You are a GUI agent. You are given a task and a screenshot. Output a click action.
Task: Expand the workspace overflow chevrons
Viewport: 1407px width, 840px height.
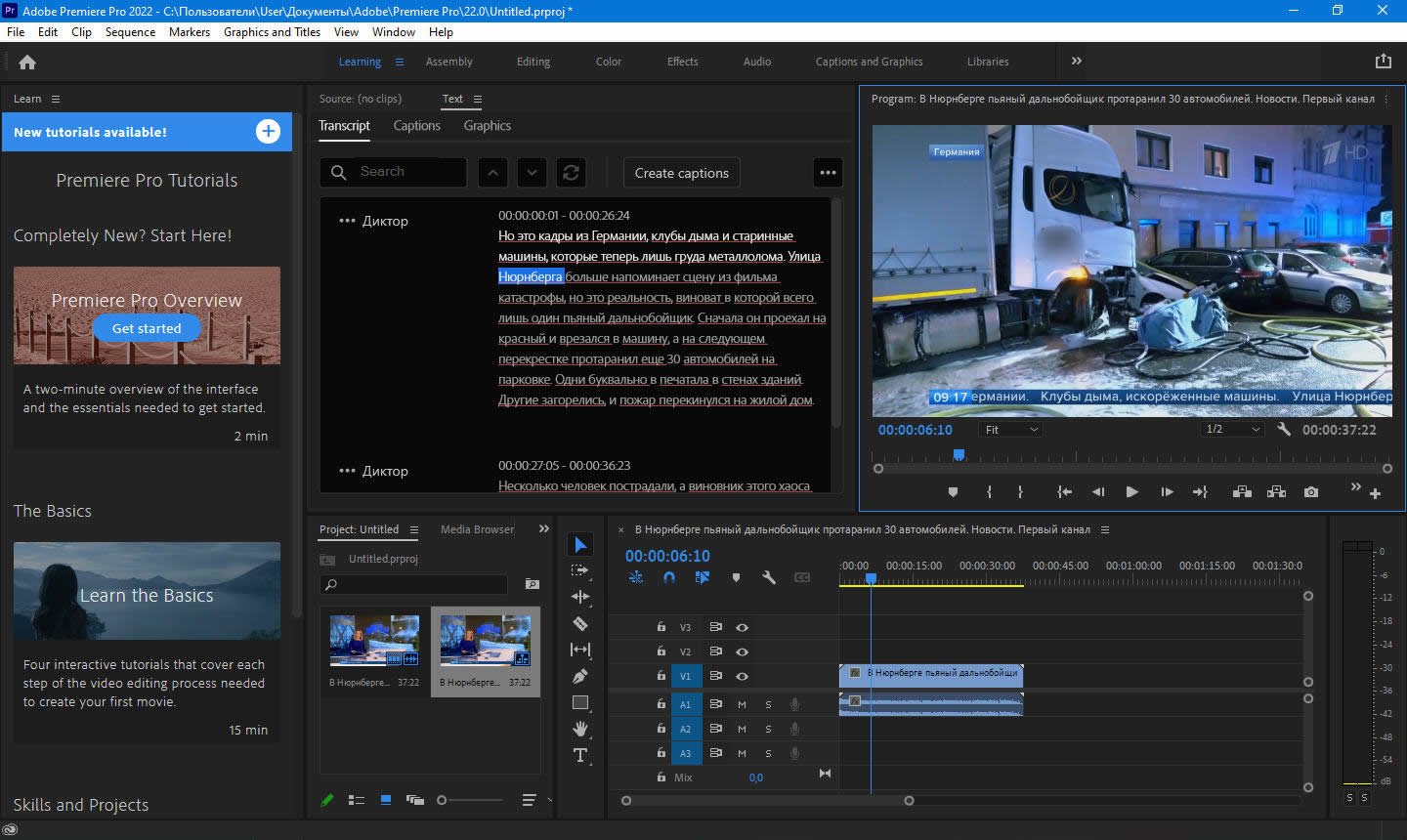[1076, 62]
